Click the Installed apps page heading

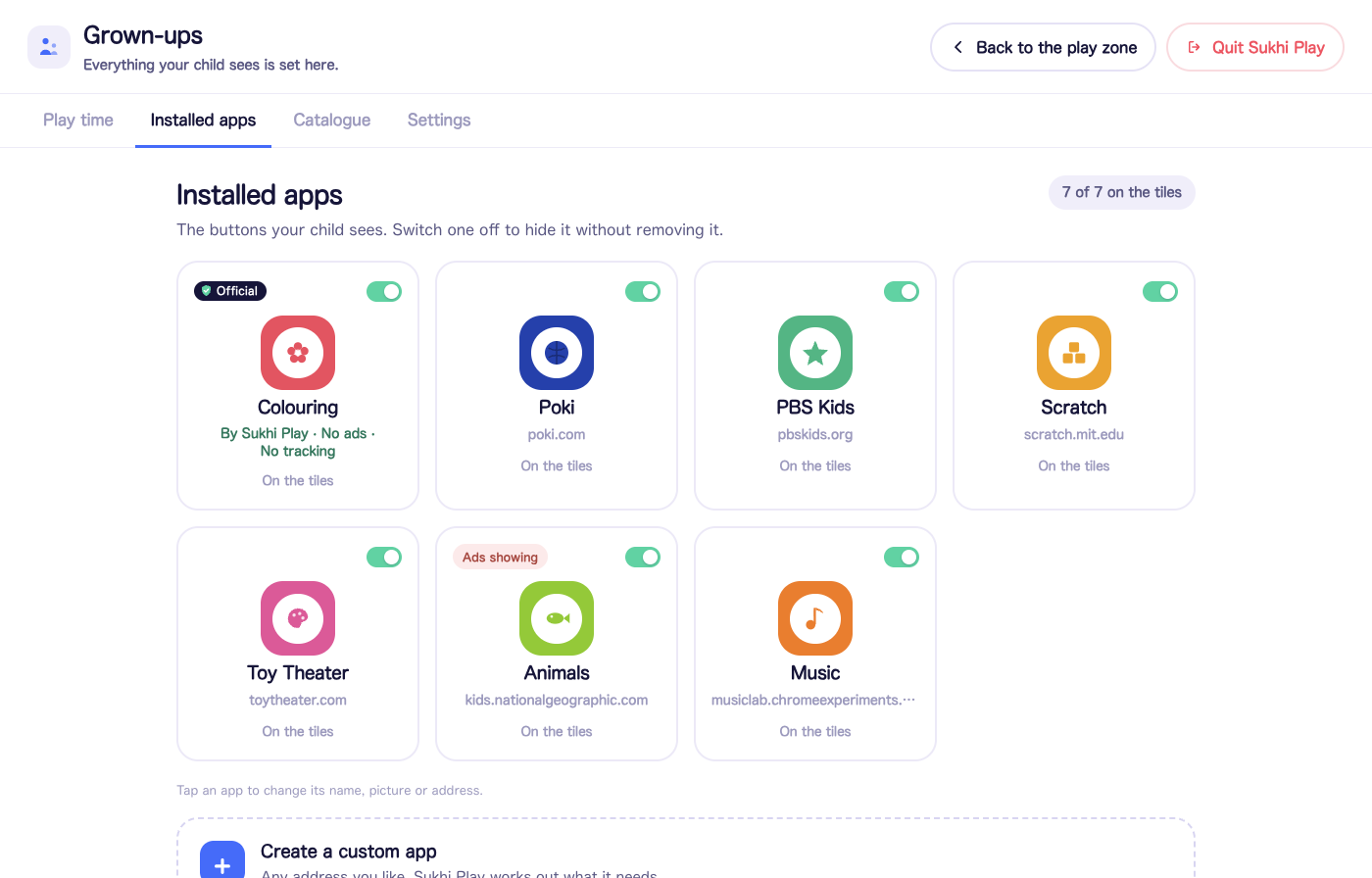(260, 194)
